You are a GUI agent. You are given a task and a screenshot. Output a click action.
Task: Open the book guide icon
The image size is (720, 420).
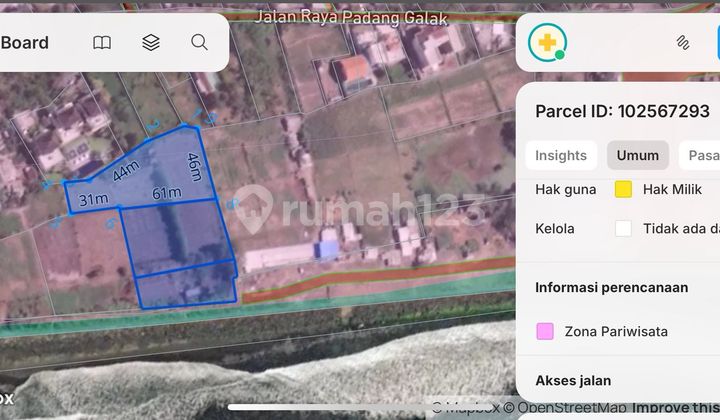pyautogui.click(x=102, y=43)
